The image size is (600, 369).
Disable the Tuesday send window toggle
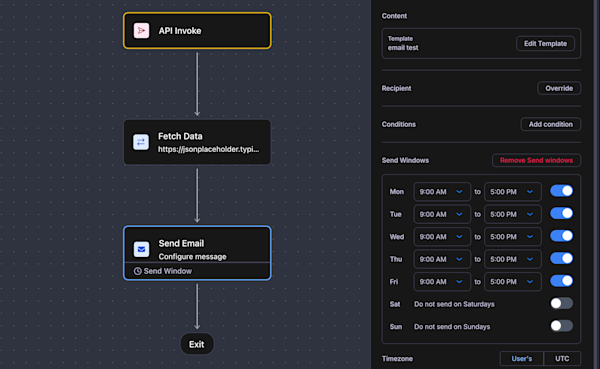[x=561, y=213]
